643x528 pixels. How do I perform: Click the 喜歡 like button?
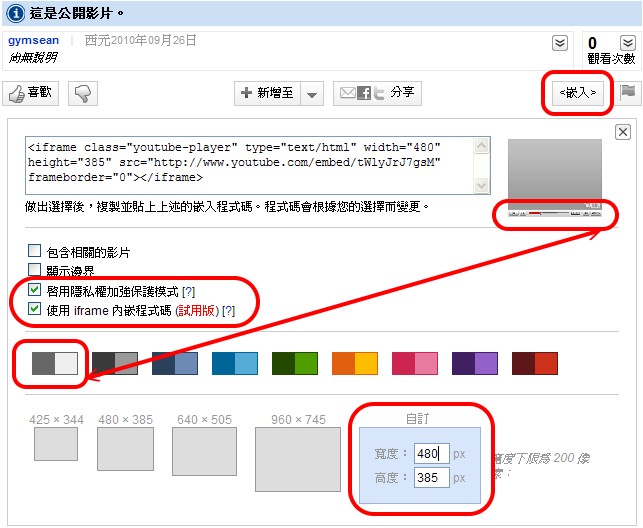click(31, 93)
